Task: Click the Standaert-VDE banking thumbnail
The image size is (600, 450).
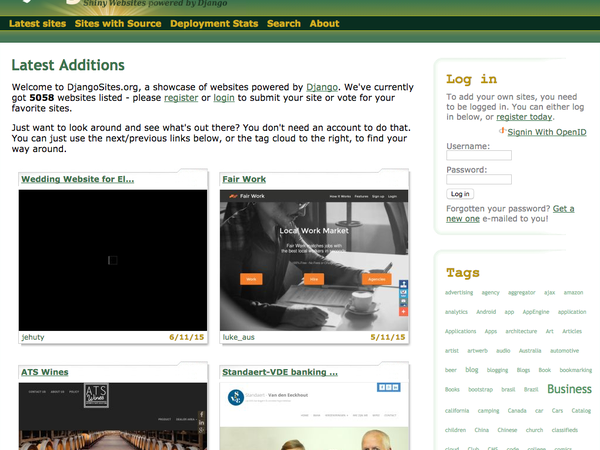Action: coord(314,416)
